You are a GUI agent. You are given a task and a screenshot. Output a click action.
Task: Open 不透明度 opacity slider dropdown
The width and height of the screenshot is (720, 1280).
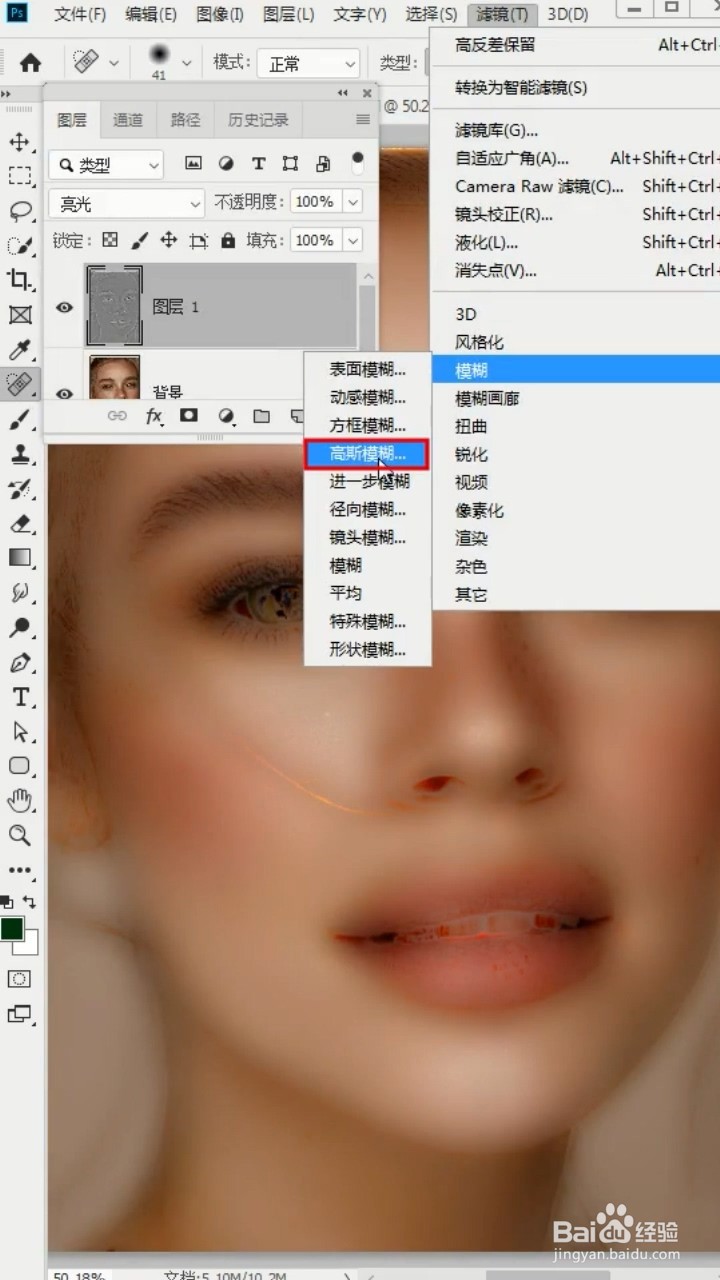point(353,203)
